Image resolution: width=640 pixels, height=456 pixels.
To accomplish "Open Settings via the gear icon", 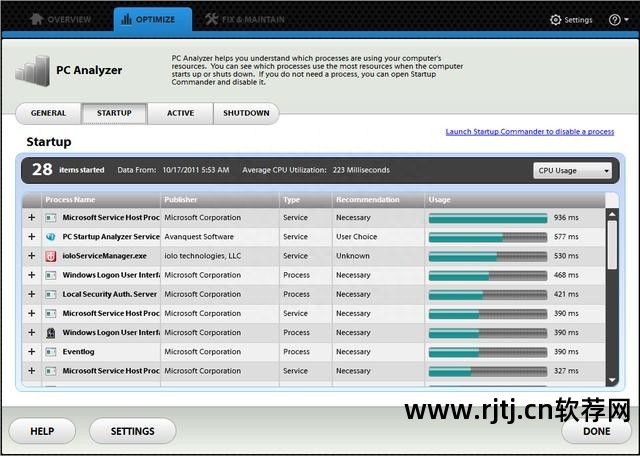I will [556, 19].
